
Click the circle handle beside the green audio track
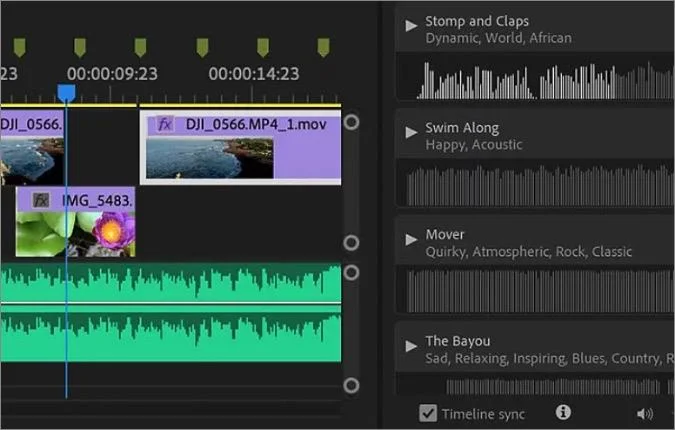[351, 272]
